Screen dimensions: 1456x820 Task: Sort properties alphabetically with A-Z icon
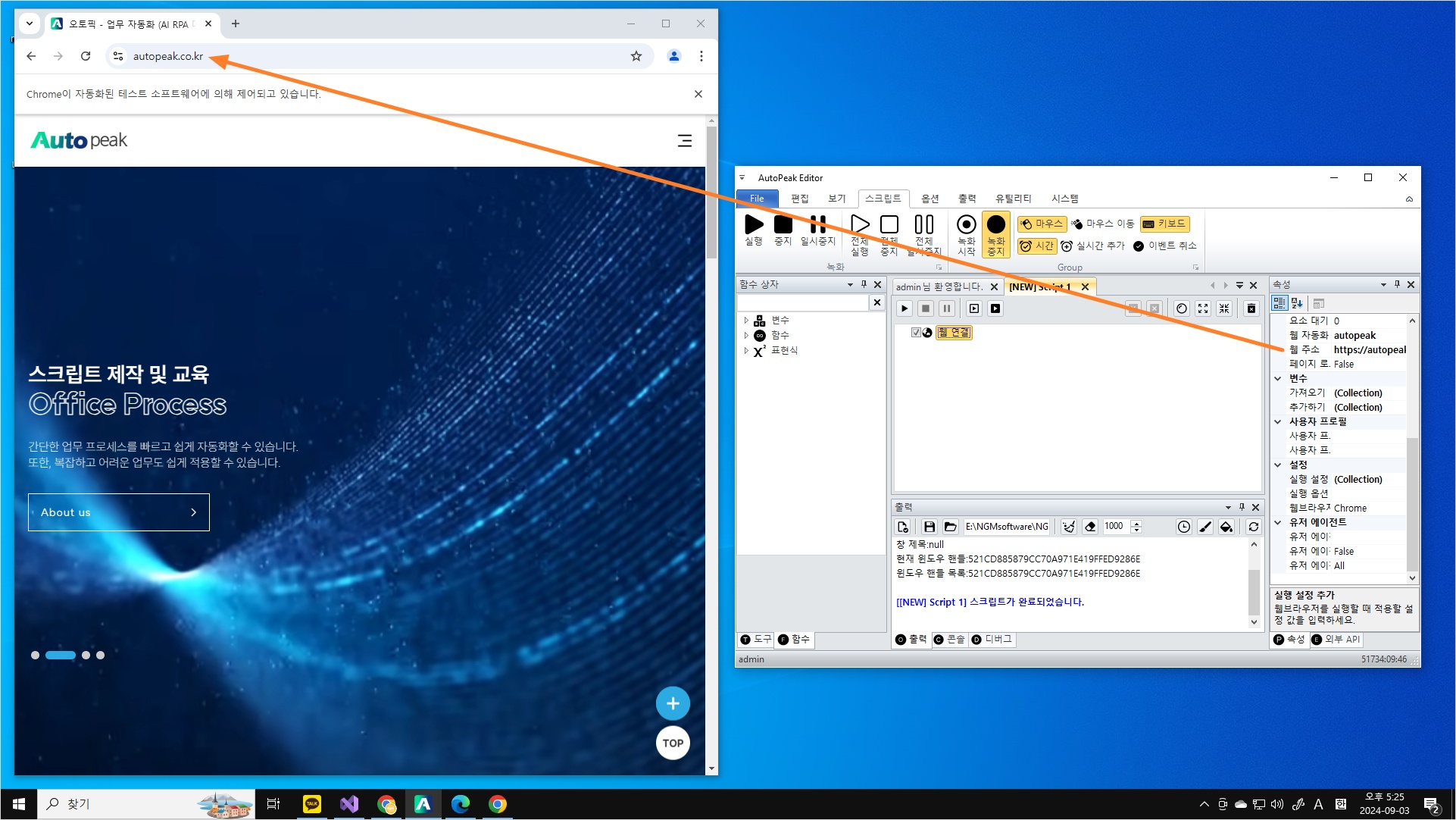(1297, 303)
